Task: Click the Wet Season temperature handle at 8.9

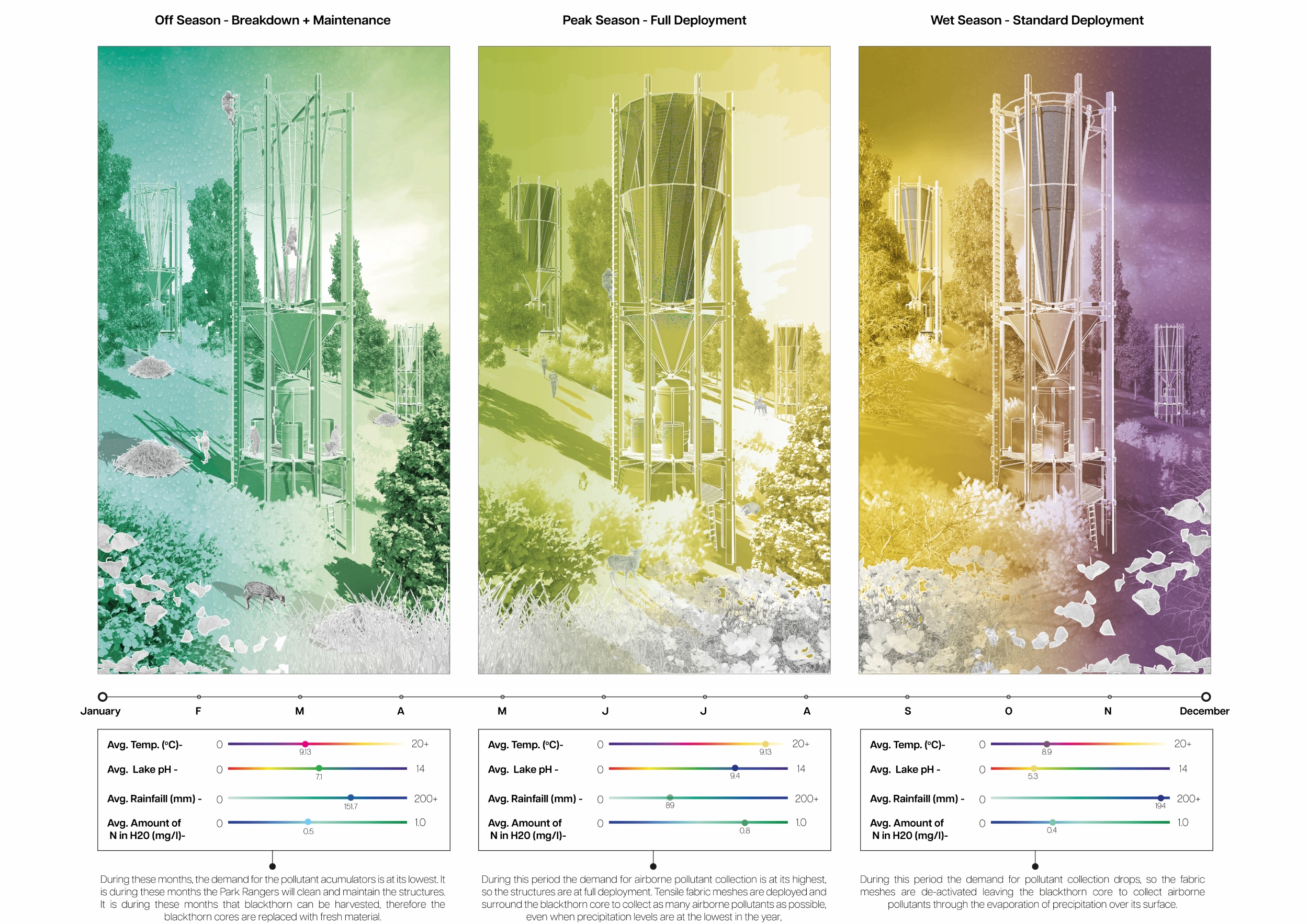Action: point(1046,744)
